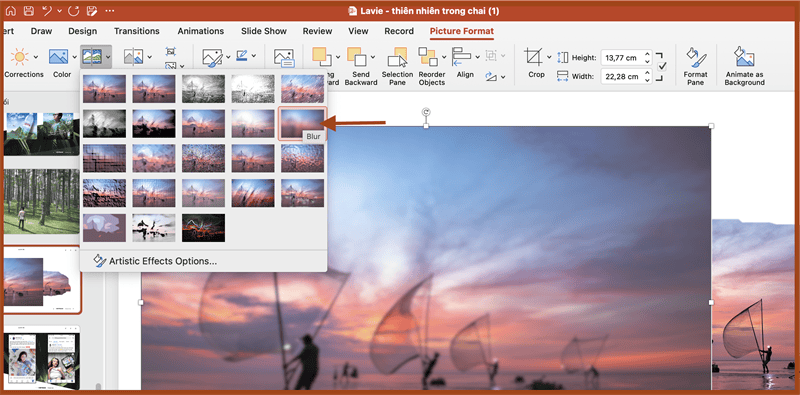Apply the Pencil Grayscale effect thumbnail
The width and height of the screenshot is (800, 395).
tap(203, 89)
